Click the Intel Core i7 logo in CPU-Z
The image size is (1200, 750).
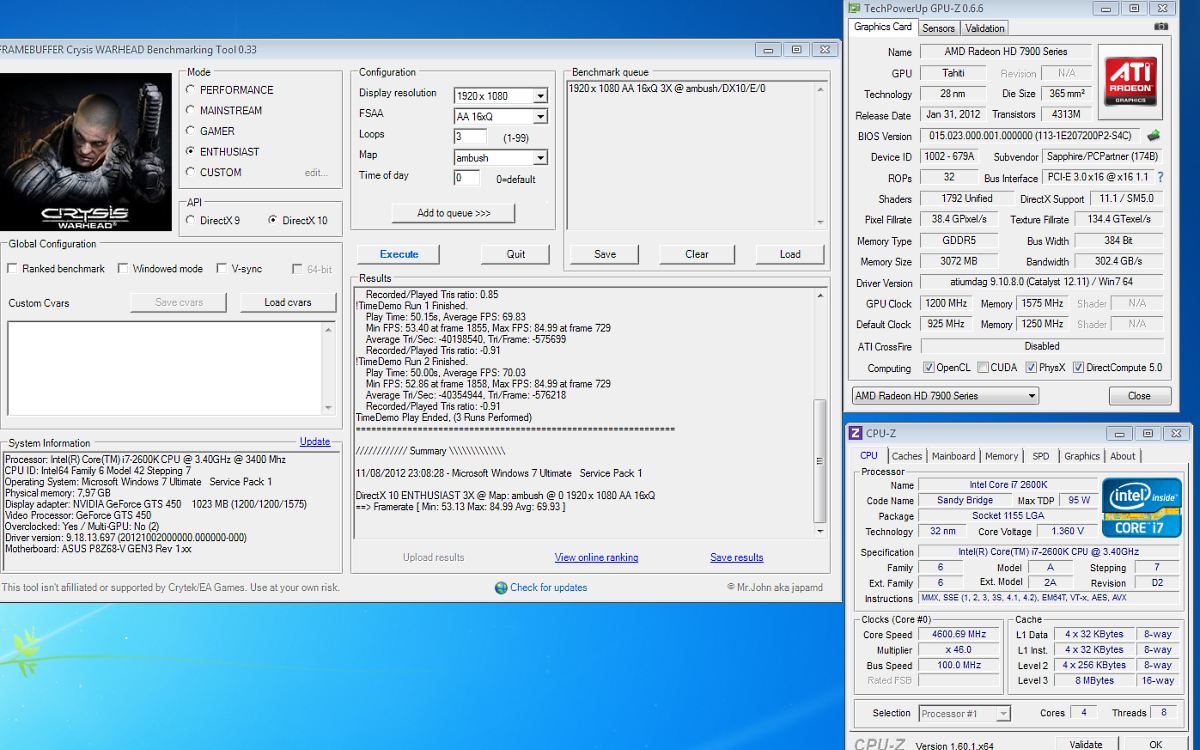coord(1141,507)
